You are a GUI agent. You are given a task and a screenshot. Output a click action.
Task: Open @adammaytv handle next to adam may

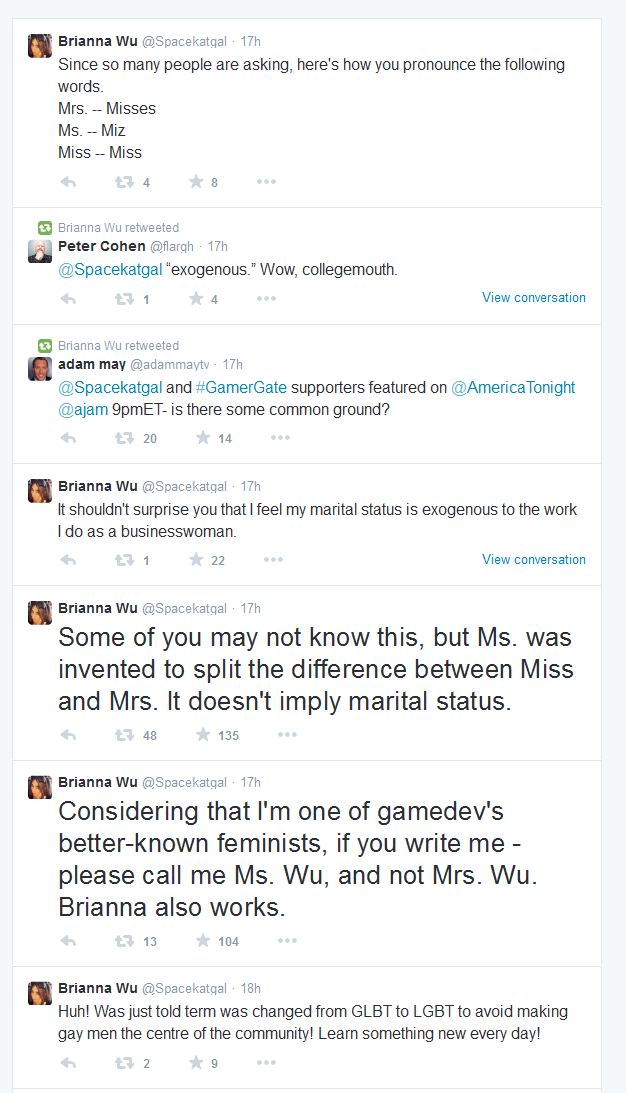[x=169, y=365]
